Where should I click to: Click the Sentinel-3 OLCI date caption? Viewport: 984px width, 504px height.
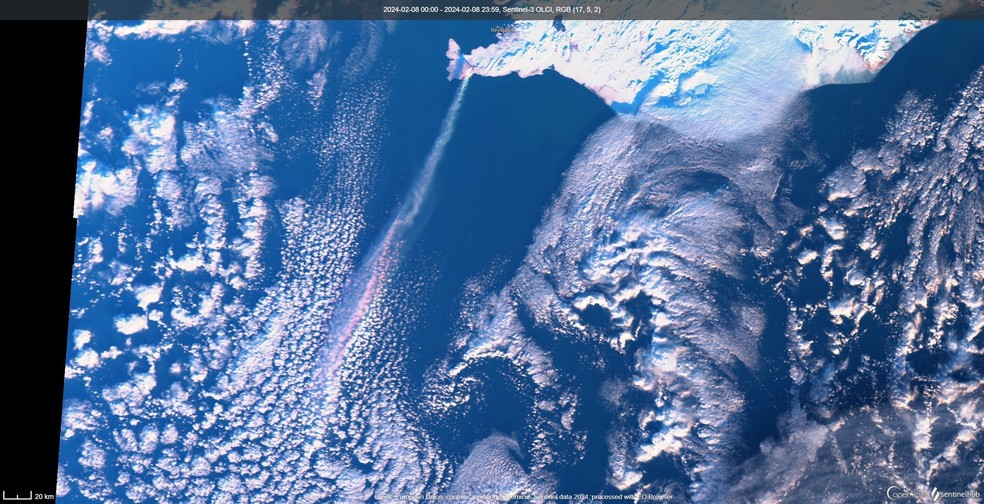pos(491,9)
